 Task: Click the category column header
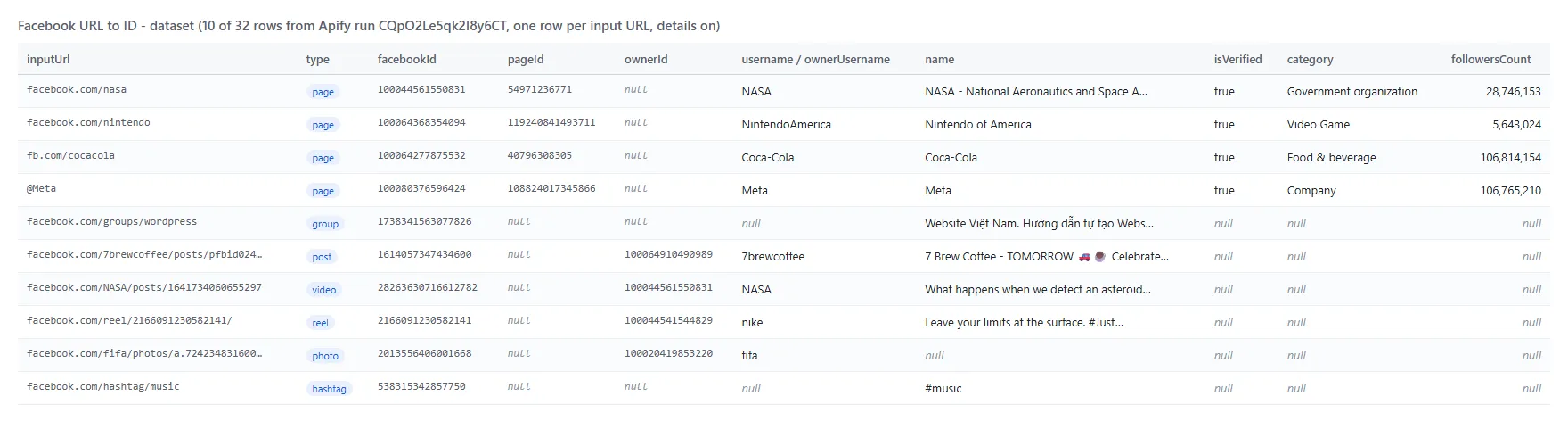point(1310,60)
